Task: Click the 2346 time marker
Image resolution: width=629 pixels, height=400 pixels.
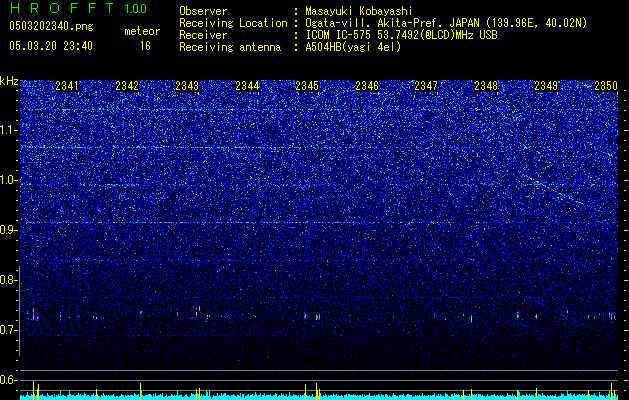Action: [367, 85]
